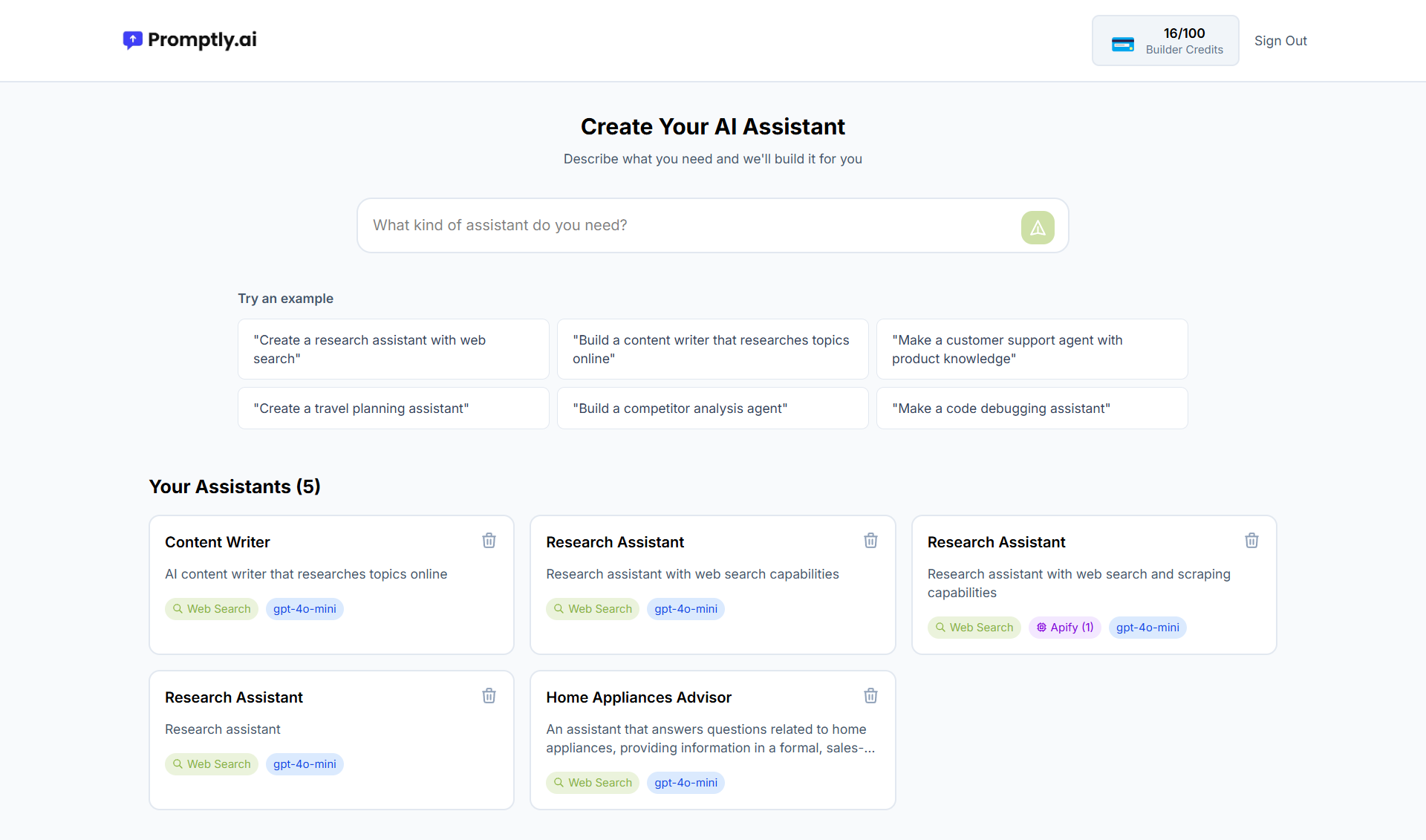
Task: Click the Promptly.ai logo icon
Action: pos(132,40)
